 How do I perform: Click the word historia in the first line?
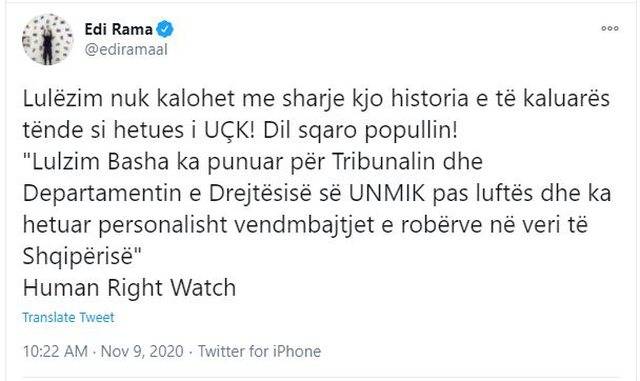pos(429,99)
